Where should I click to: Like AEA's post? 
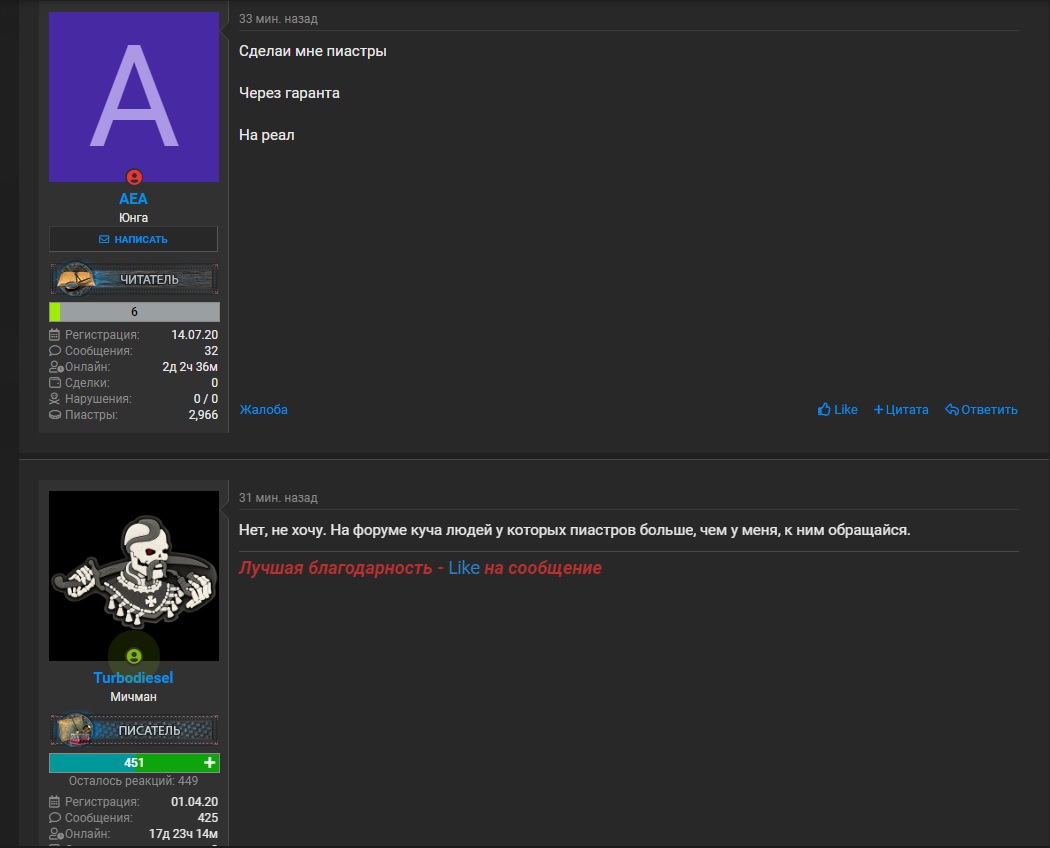[x=838, y=409]
